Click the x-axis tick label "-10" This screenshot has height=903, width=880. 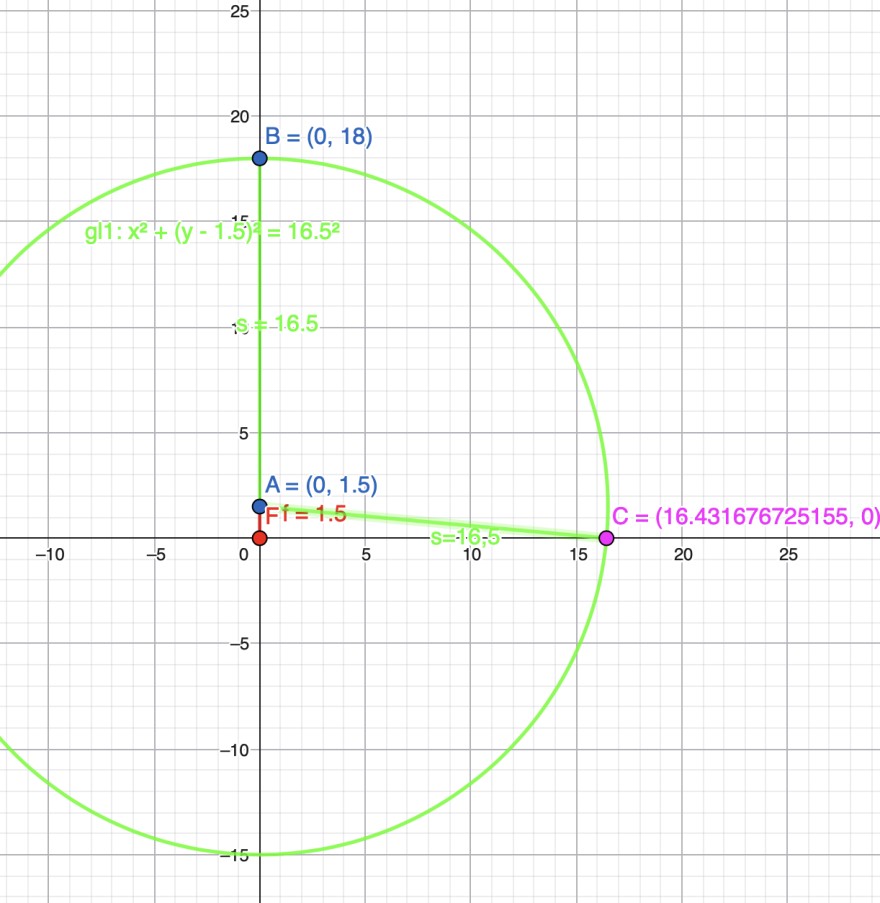pos(48,554)
